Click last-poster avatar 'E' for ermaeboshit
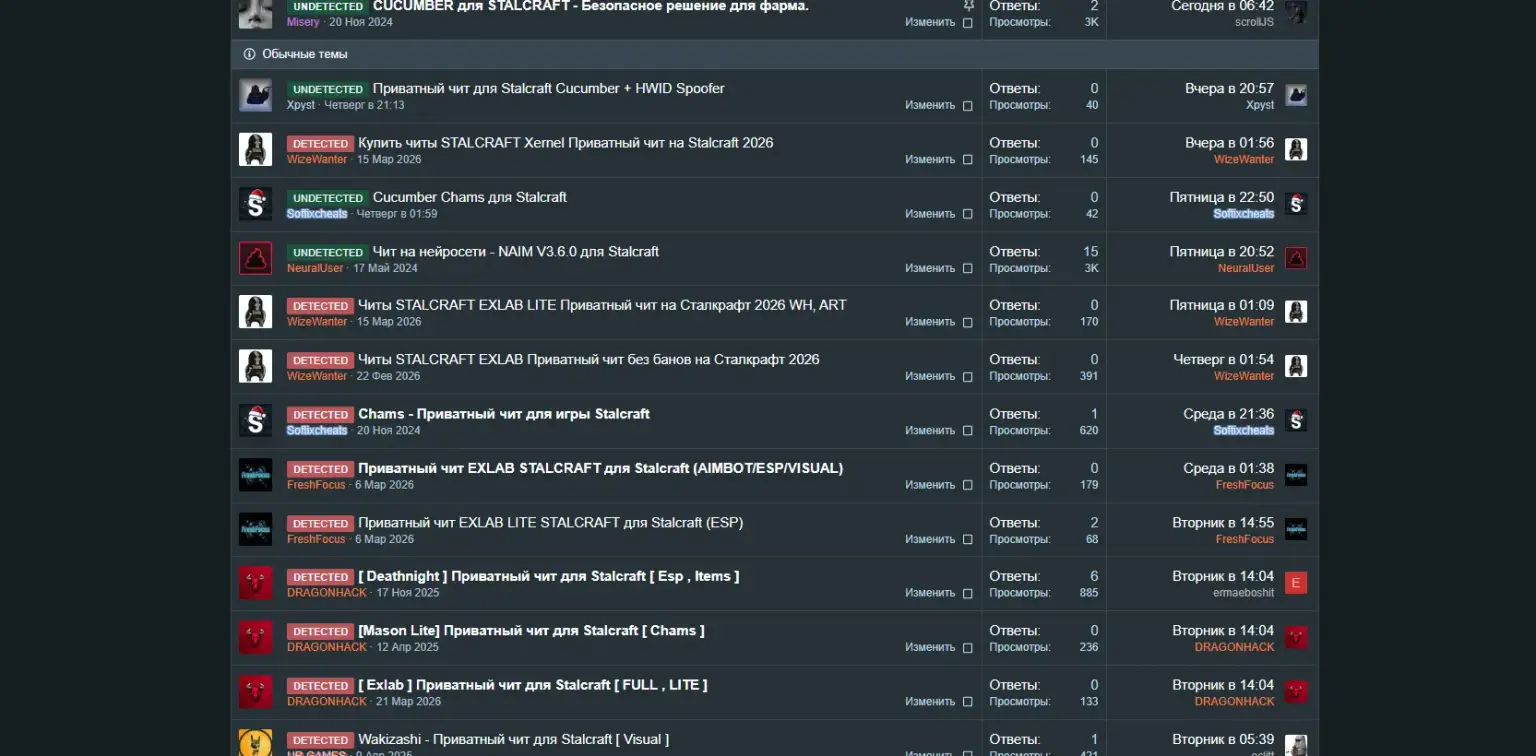The height and width of the screenshot is (756, 1536). pyautogui.click(x=1296, y=583)
